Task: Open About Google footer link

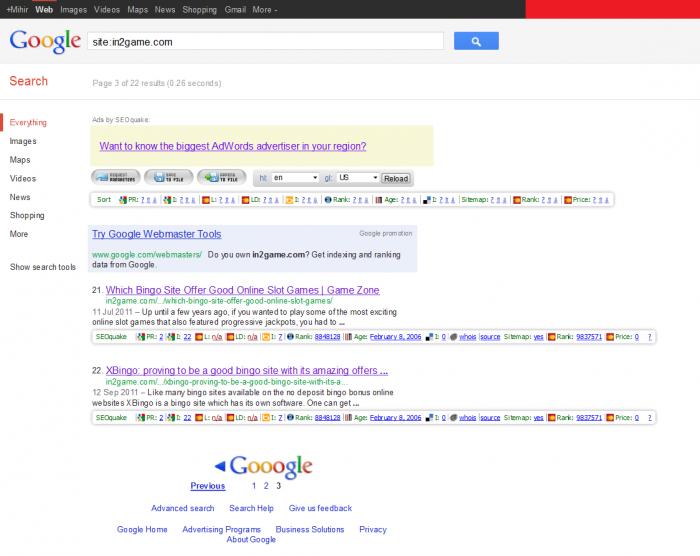Action: click(x=251, y=539)
